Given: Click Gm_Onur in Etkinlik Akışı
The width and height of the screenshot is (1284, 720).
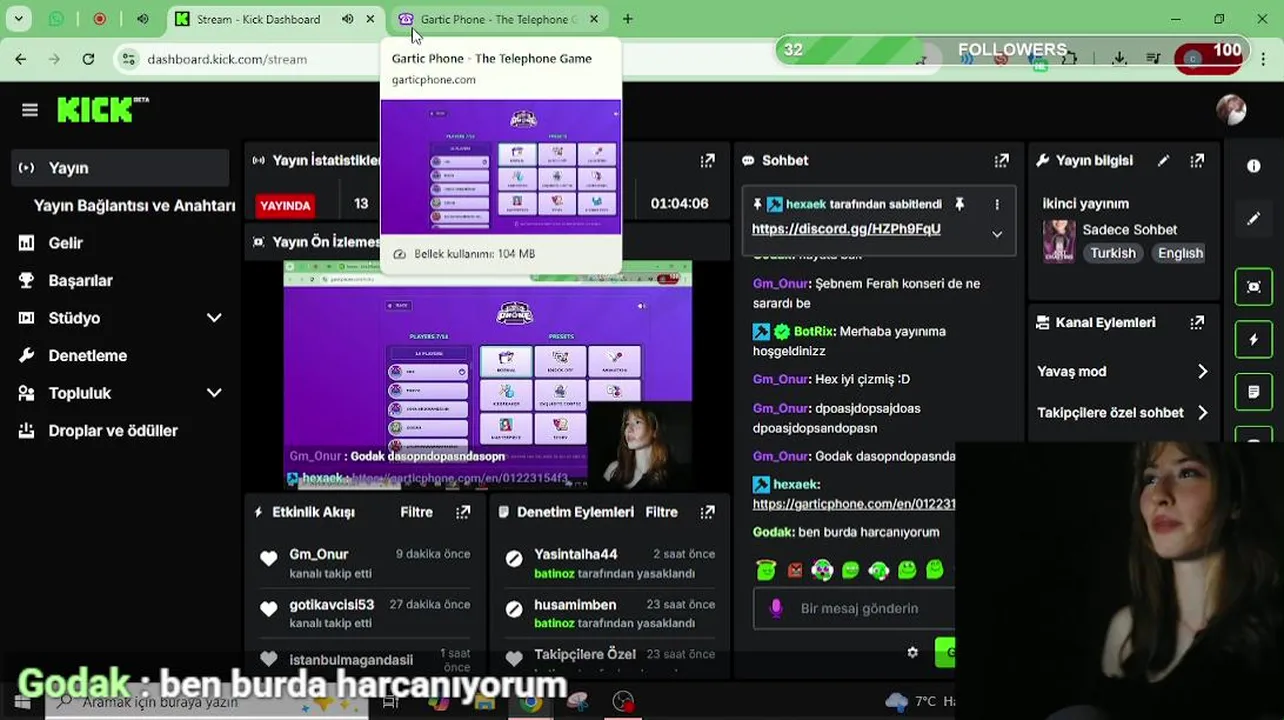Looking at the screenshot, I should pos(319,554).
